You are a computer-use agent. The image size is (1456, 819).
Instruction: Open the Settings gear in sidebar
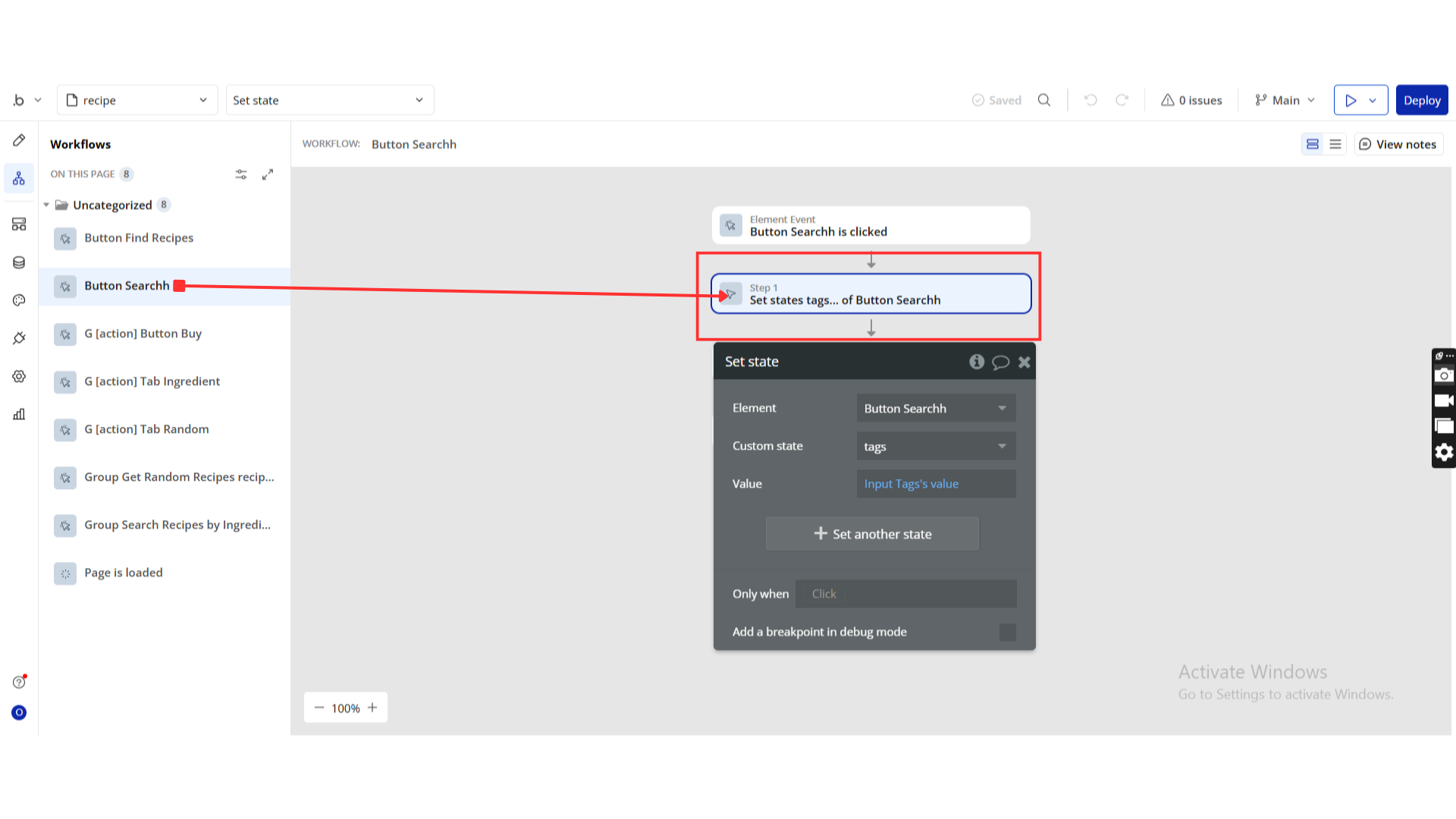(19, 376)
